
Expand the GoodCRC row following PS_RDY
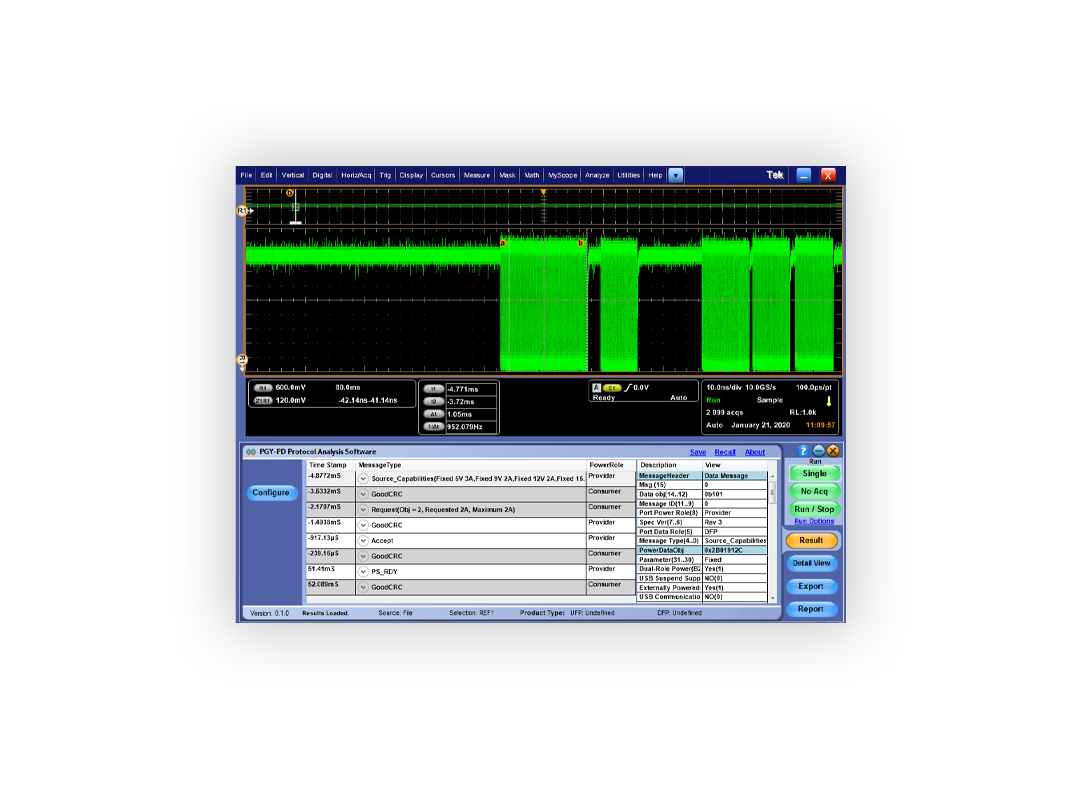click(363, 588)
